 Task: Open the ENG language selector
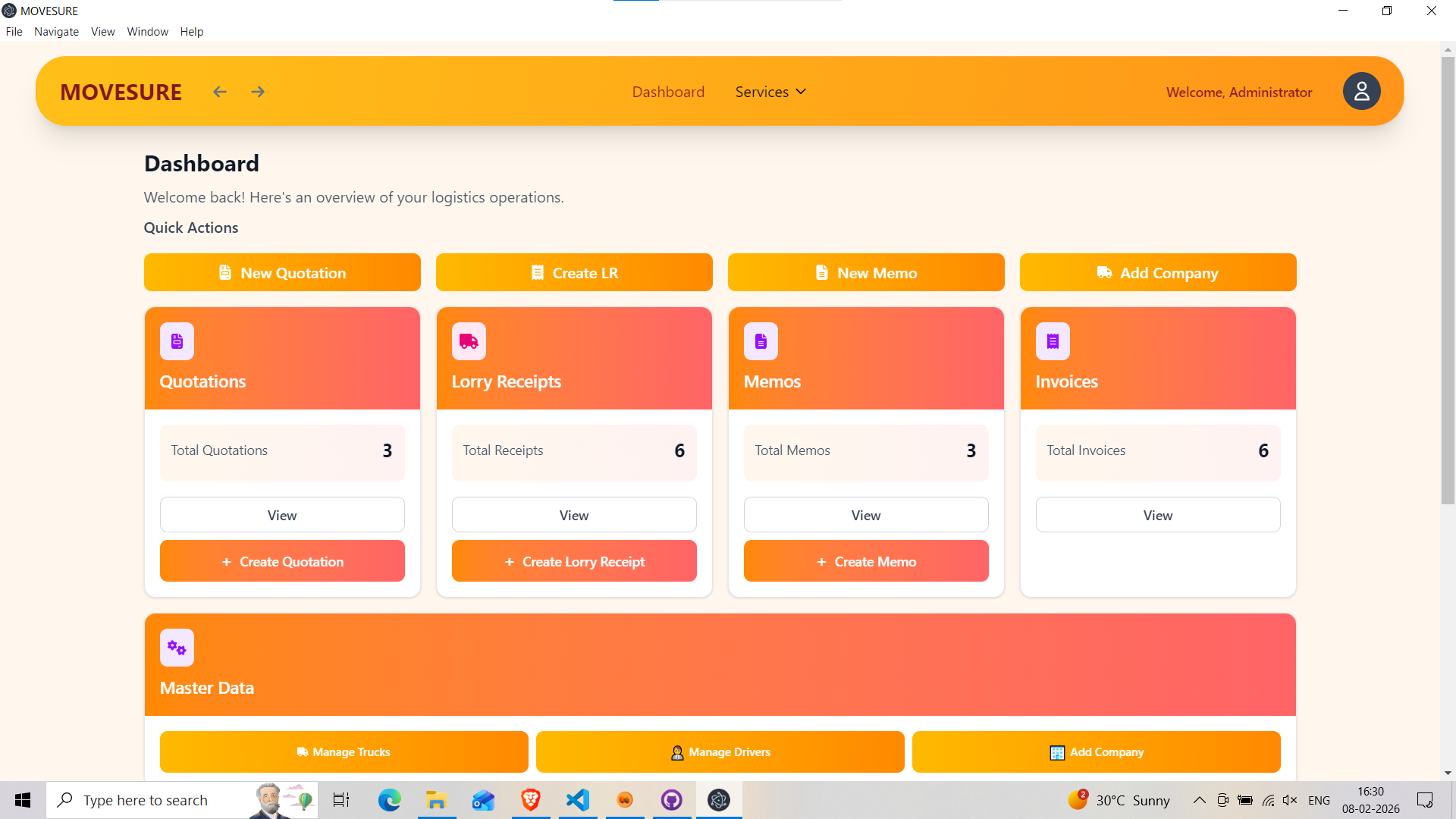pyautogui.click(x=1320, y=800)
